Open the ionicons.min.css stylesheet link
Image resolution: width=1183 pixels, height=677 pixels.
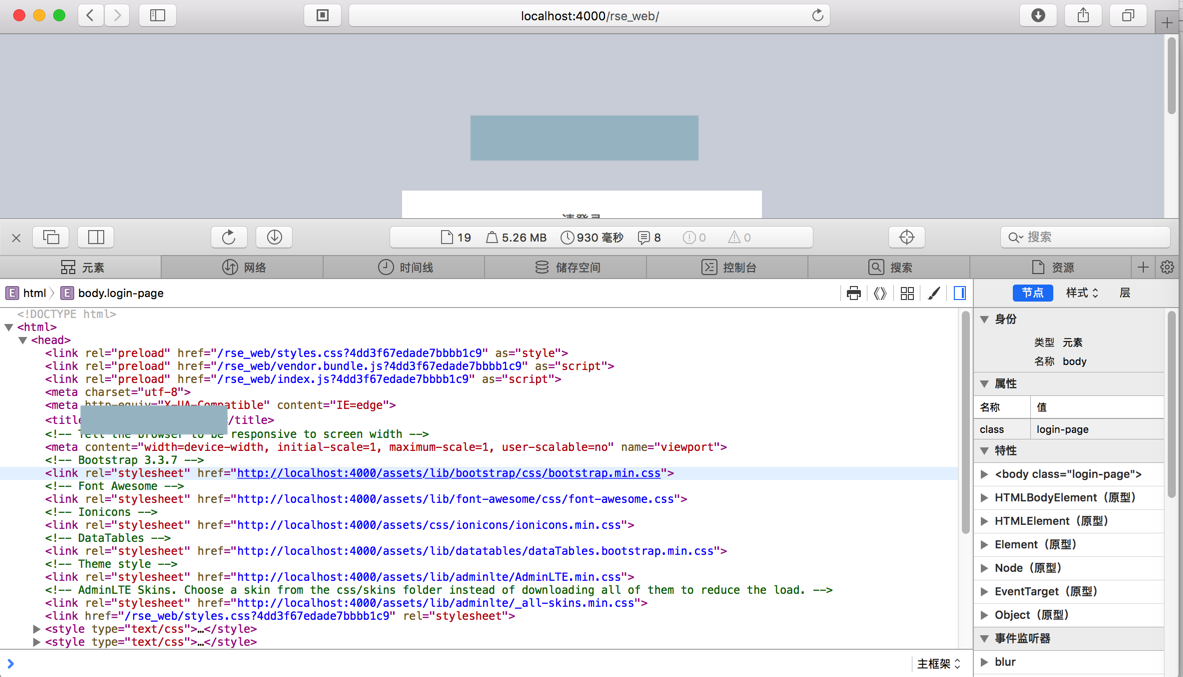[429, 525]
